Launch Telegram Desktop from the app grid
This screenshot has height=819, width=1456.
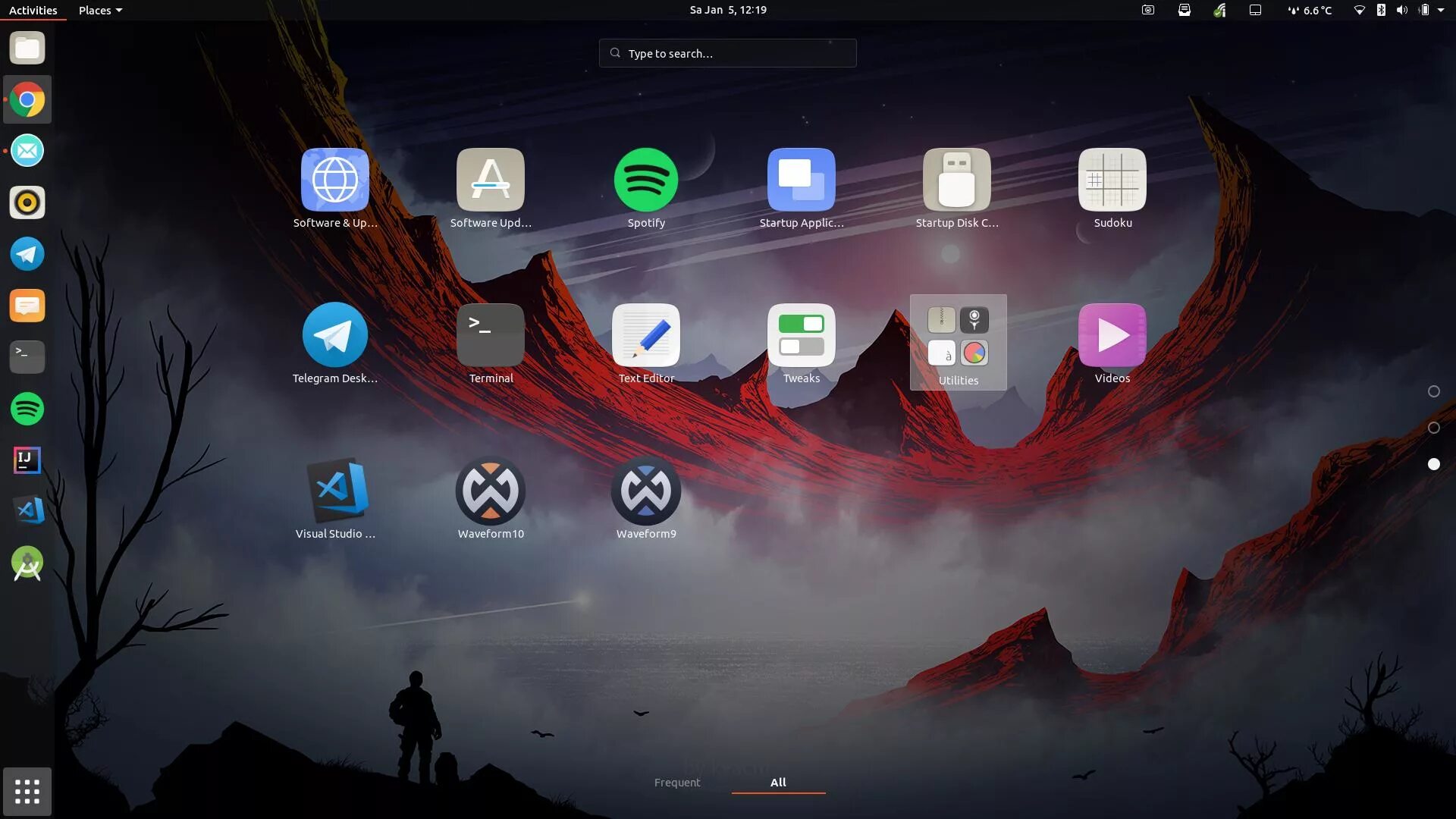335,344
